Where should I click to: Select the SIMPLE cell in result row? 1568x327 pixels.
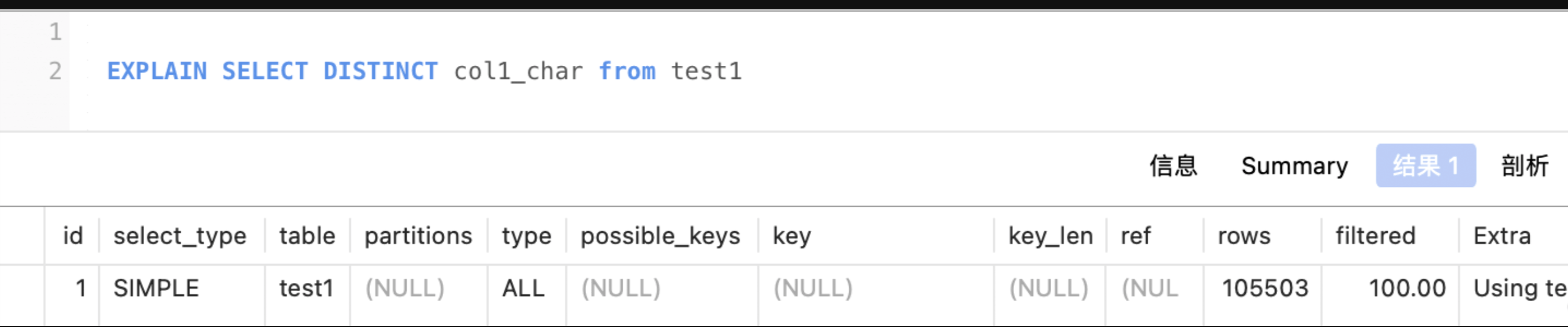pos(157,288)
